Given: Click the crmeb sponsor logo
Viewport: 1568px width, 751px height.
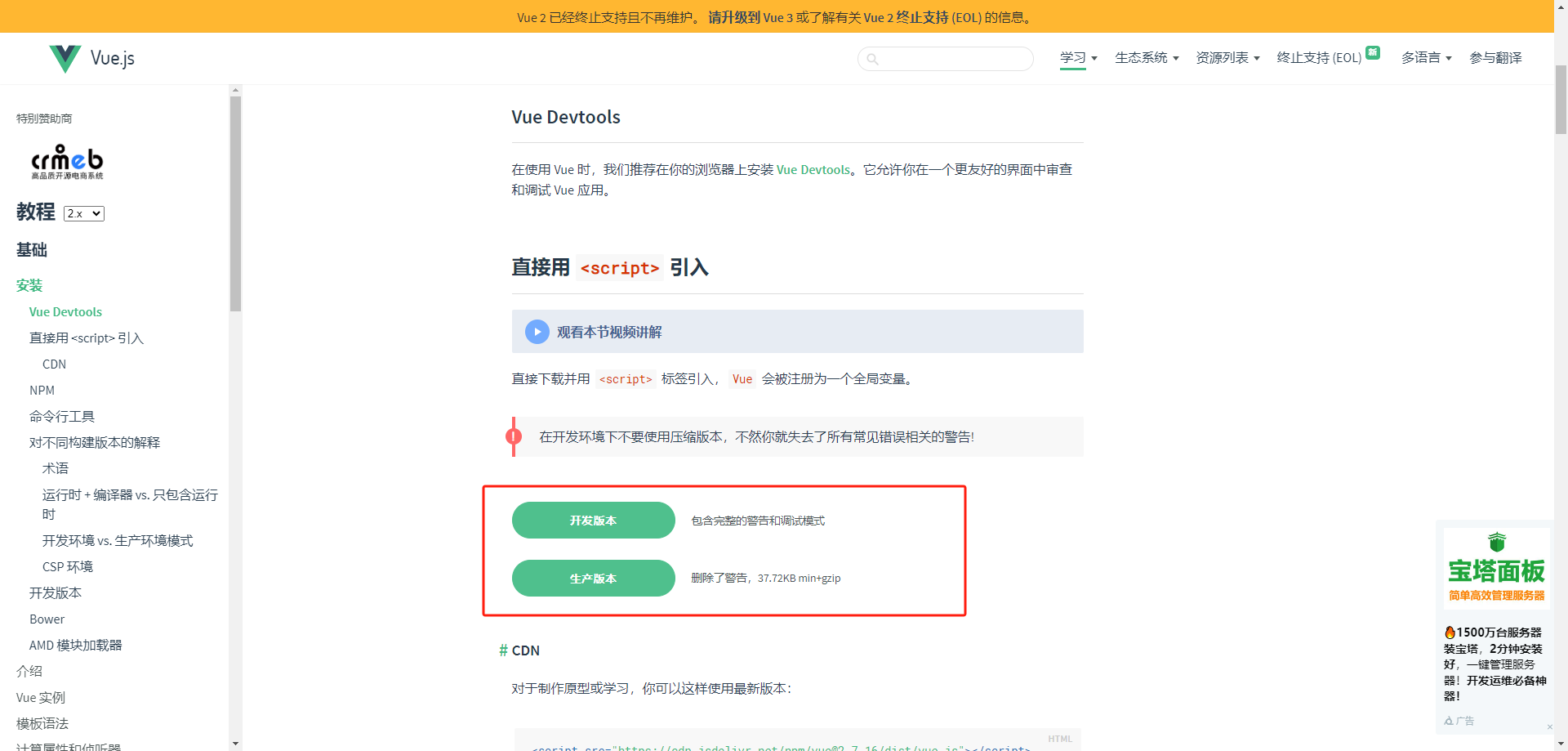Looking at the screenshot, I should (x=67, y=162).
